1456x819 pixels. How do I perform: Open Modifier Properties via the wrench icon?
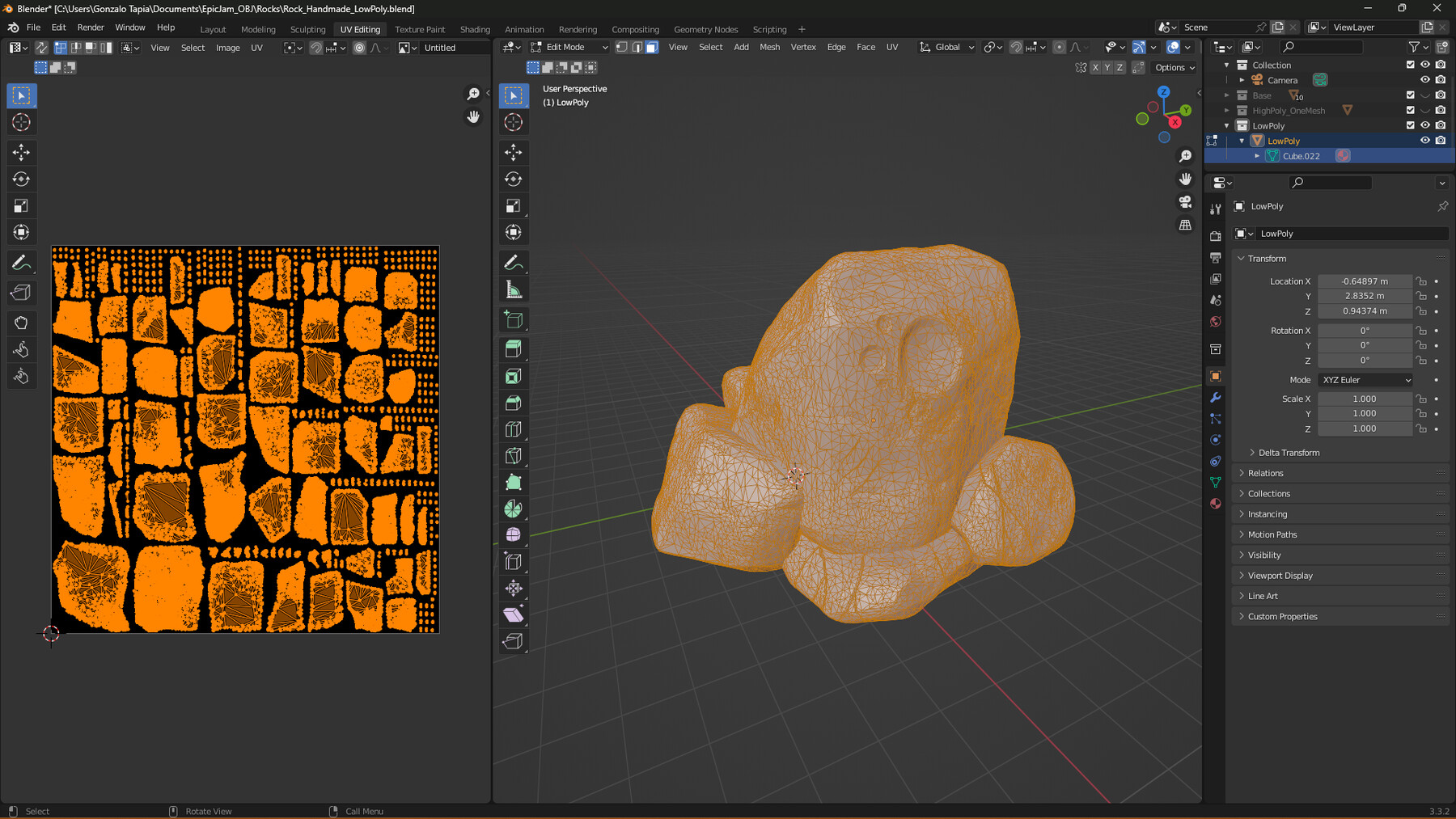coord(1215,398)
